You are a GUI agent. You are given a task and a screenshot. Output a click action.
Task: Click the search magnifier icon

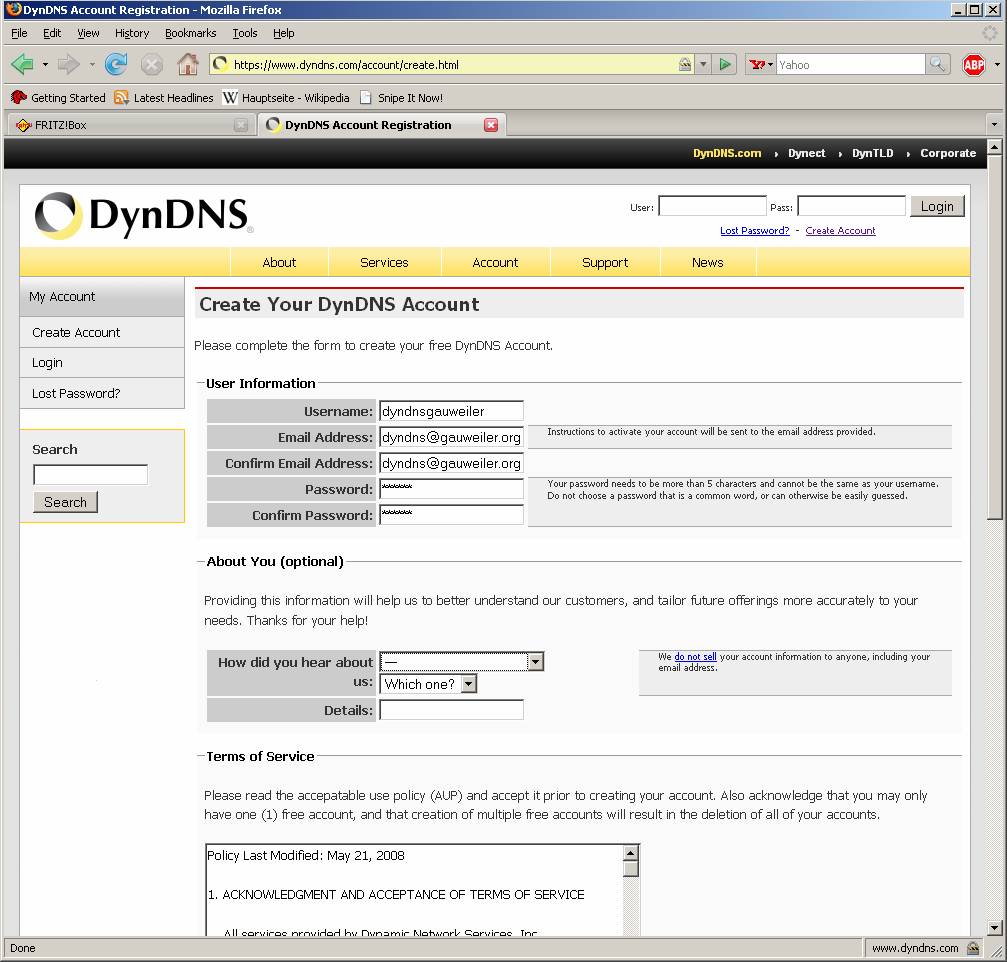[x=937, y=65]
